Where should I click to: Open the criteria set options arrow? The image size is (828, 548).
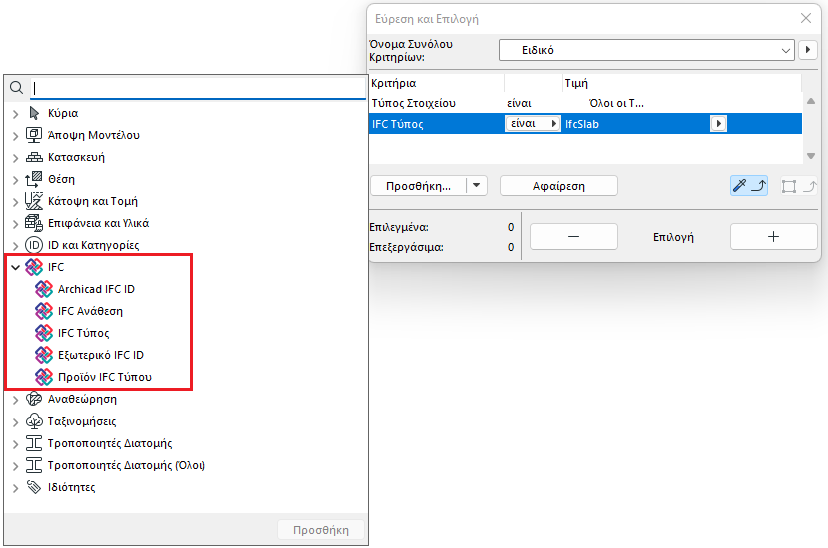[x=807, y=50]
